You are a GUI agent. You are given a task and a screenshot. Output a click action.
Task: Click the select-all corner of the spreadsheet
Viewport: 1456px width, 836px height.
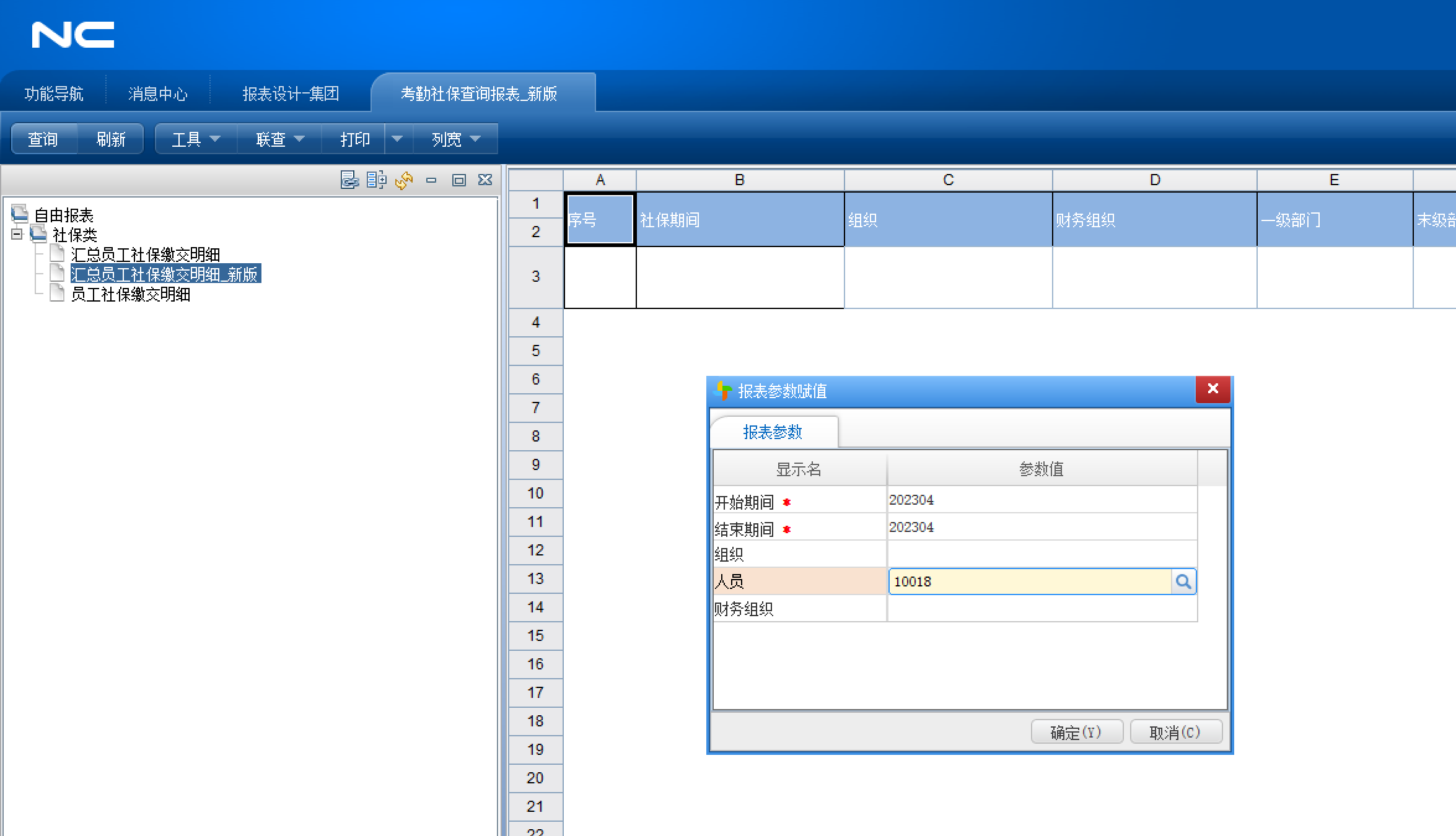click(535, 180)
